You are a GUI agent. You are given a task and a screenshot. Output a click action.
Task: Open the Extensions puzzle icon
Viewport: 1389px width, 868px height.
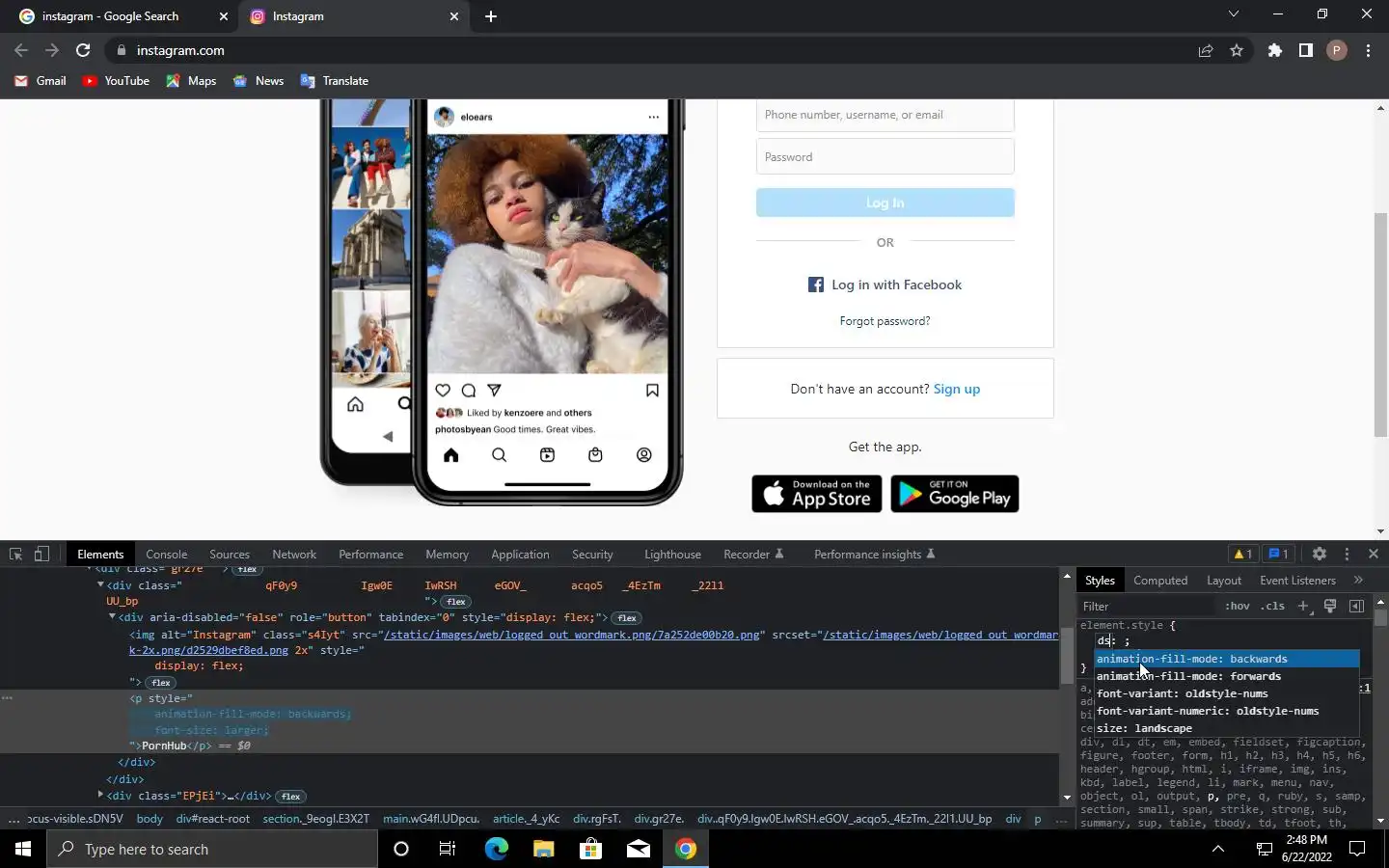[x=1274, y=50]
